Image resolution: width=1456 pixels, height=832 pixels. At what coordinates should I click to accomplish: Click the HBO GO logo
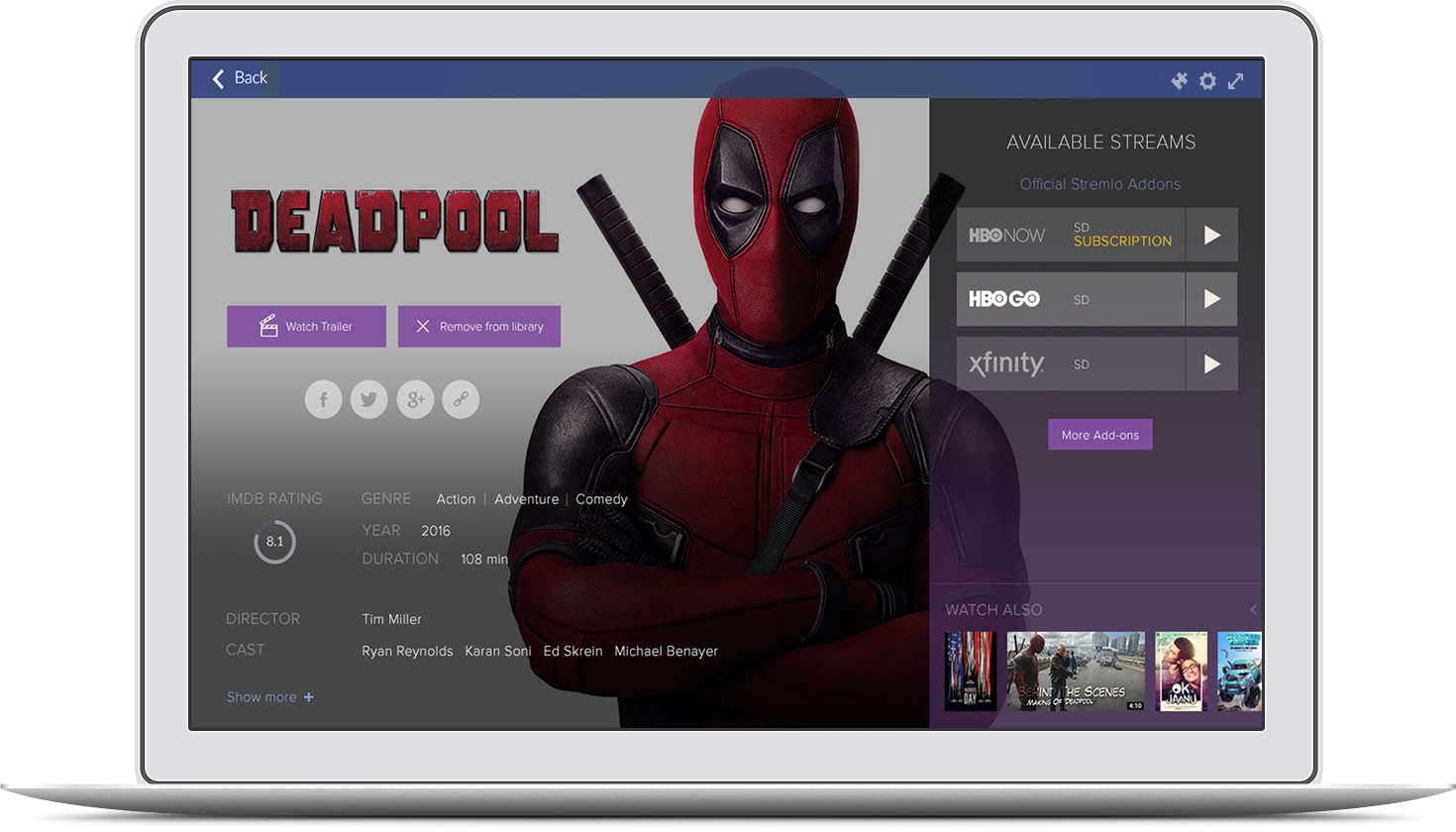[1004, 299]
